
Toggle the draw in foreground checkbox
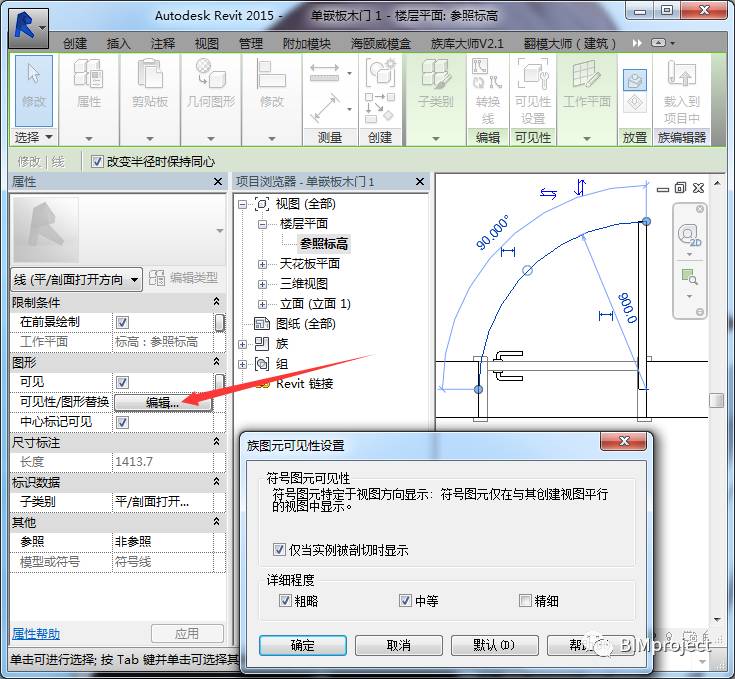point(122,322)
